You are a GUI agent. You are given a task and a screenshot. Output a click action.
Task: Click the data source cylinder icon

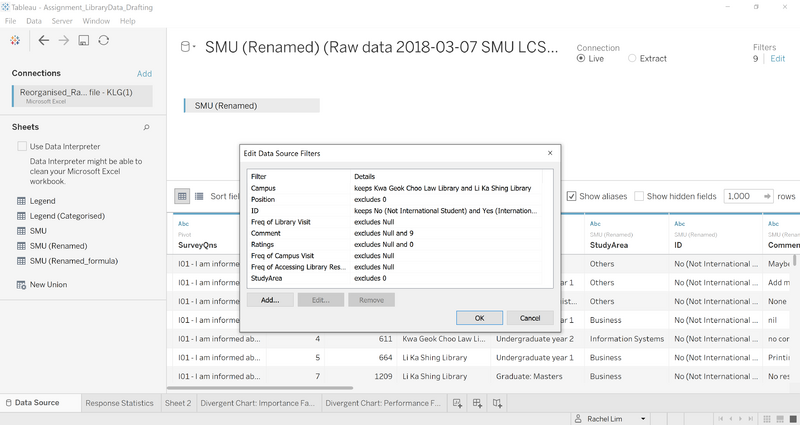click(185, 47)
